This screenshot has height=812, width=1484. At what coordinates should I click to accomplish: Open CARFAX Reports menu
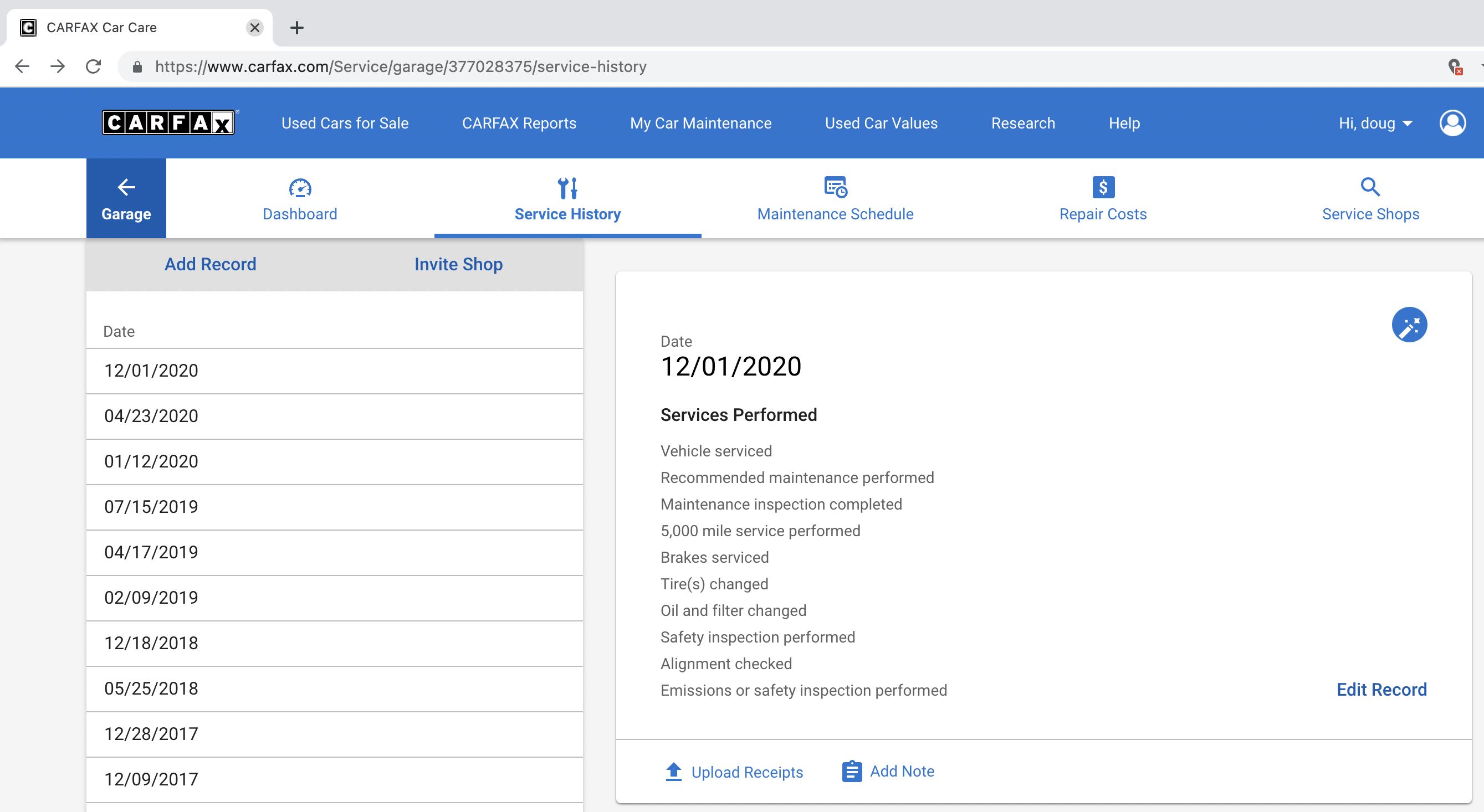click(x=519, y=123)
